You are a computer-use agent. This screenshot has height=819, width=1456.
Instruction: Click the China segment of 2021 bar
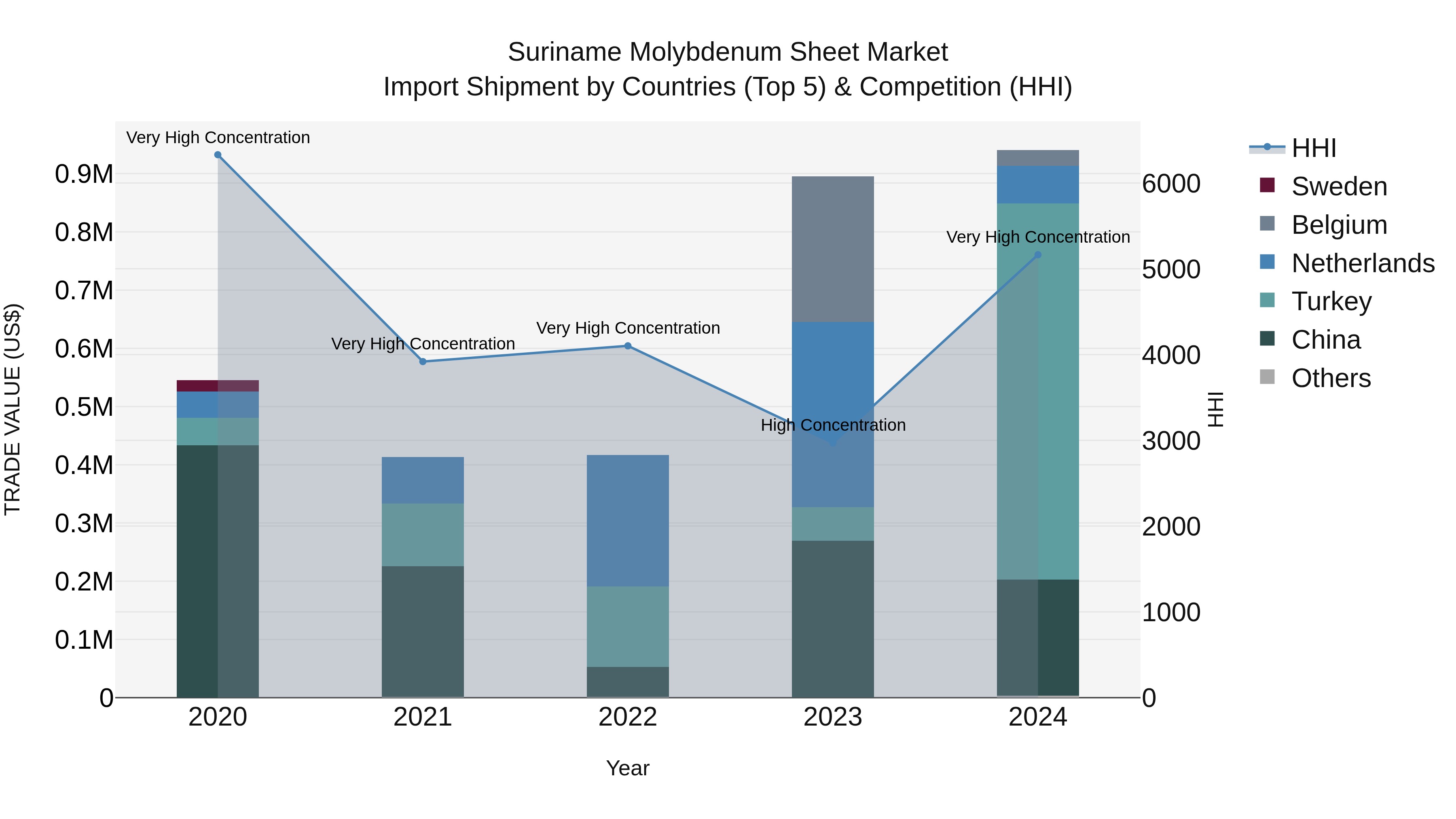[x=423, y=631]
